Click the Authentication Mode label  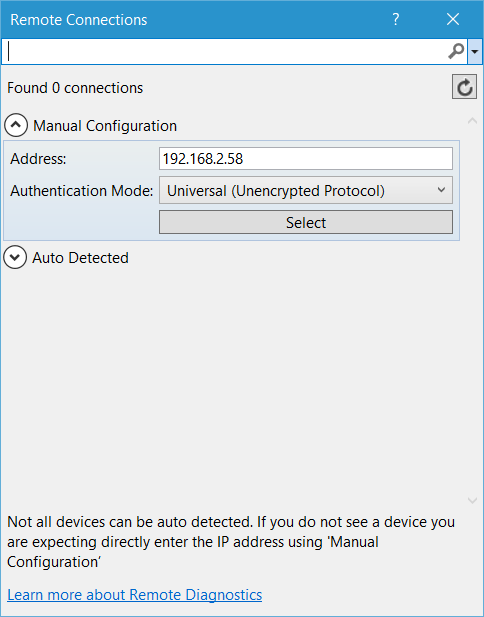pyautogui.click(x=81, y=191)
